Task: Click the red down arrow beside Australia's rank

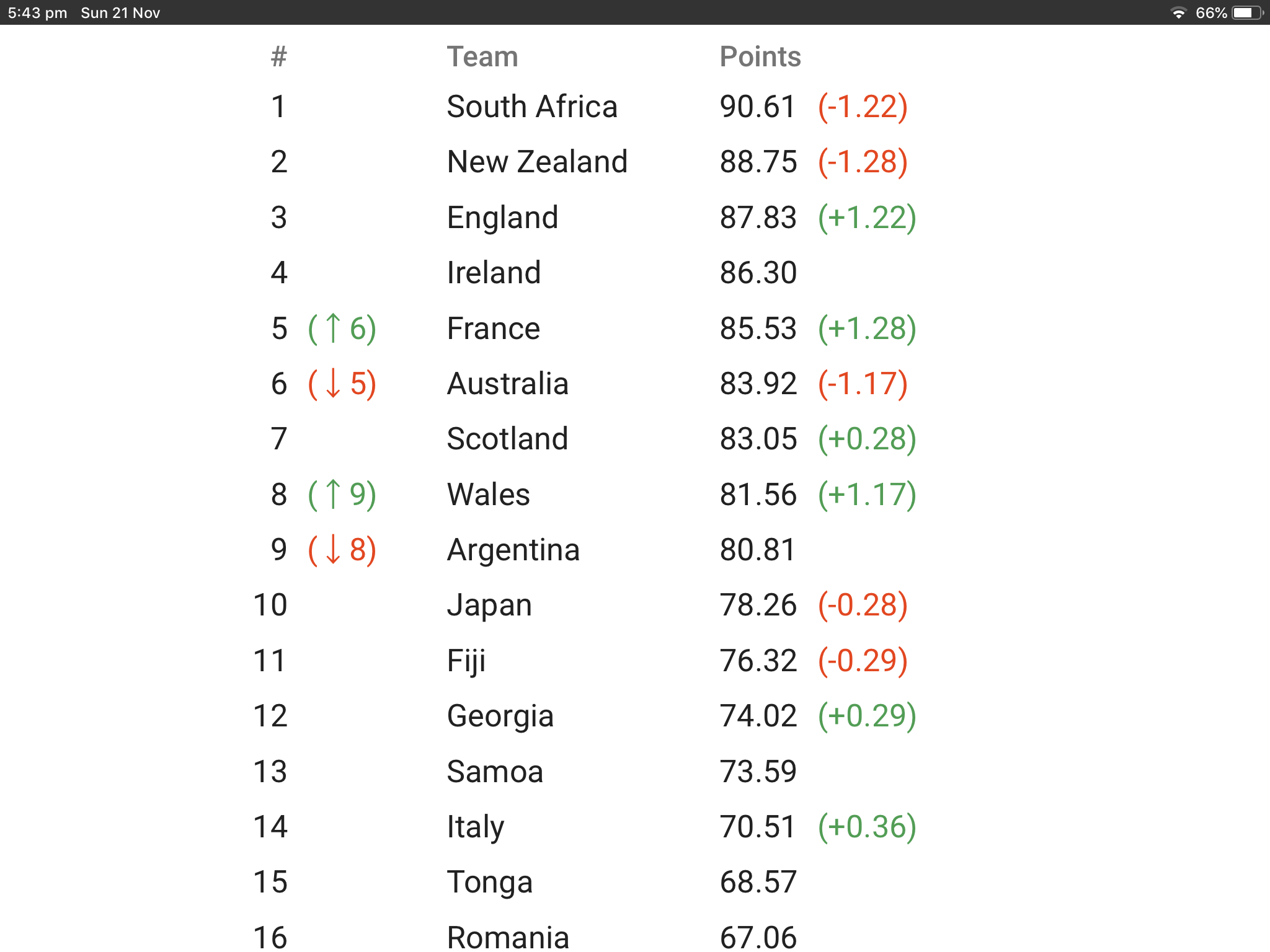Action: 333,383
